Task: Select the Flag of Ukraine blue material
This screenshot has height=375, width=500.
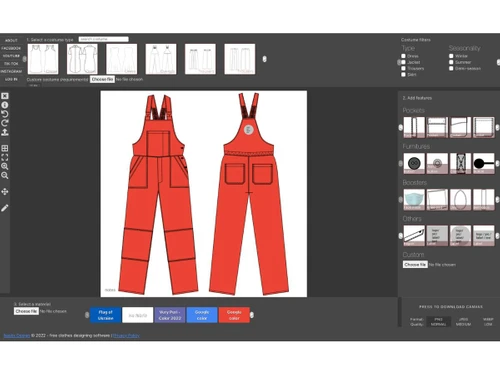Action: [105, 315]
